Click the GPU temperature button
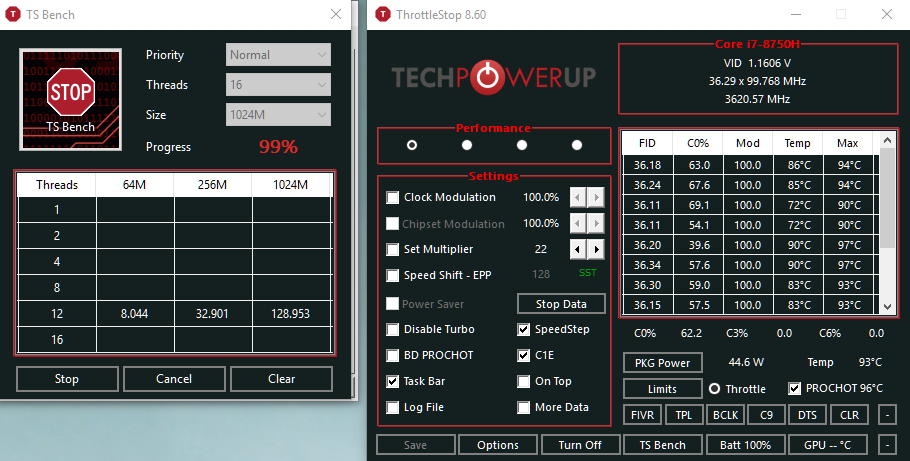 pyautogui.click(x=828, y=445)
